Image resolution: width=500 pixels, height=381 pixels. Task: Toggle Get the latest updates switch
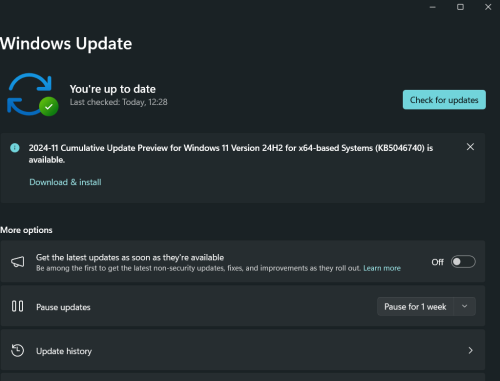click(463, 262)
